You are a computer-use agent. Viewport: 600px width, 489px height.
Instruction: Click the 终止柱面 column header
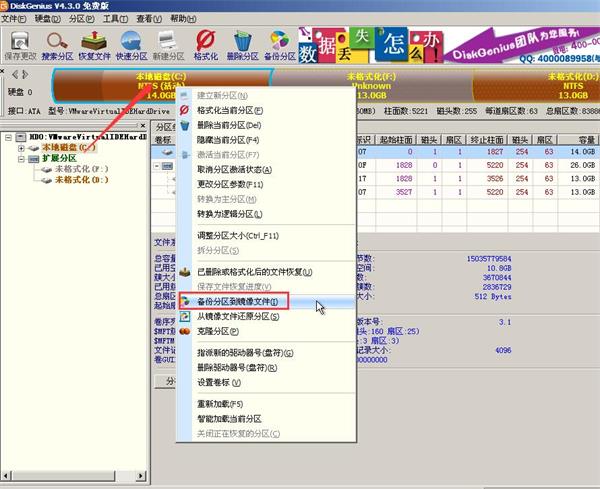click(487, 140)
